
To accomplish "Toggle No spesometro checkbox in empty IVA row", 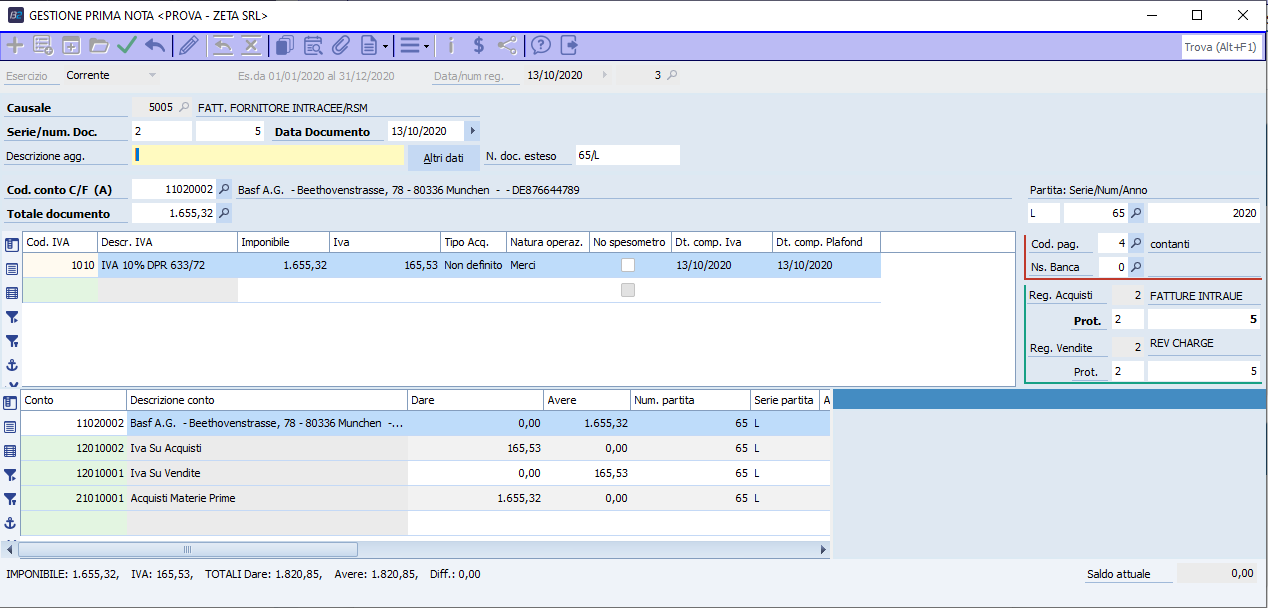I will tap(628, 290).
